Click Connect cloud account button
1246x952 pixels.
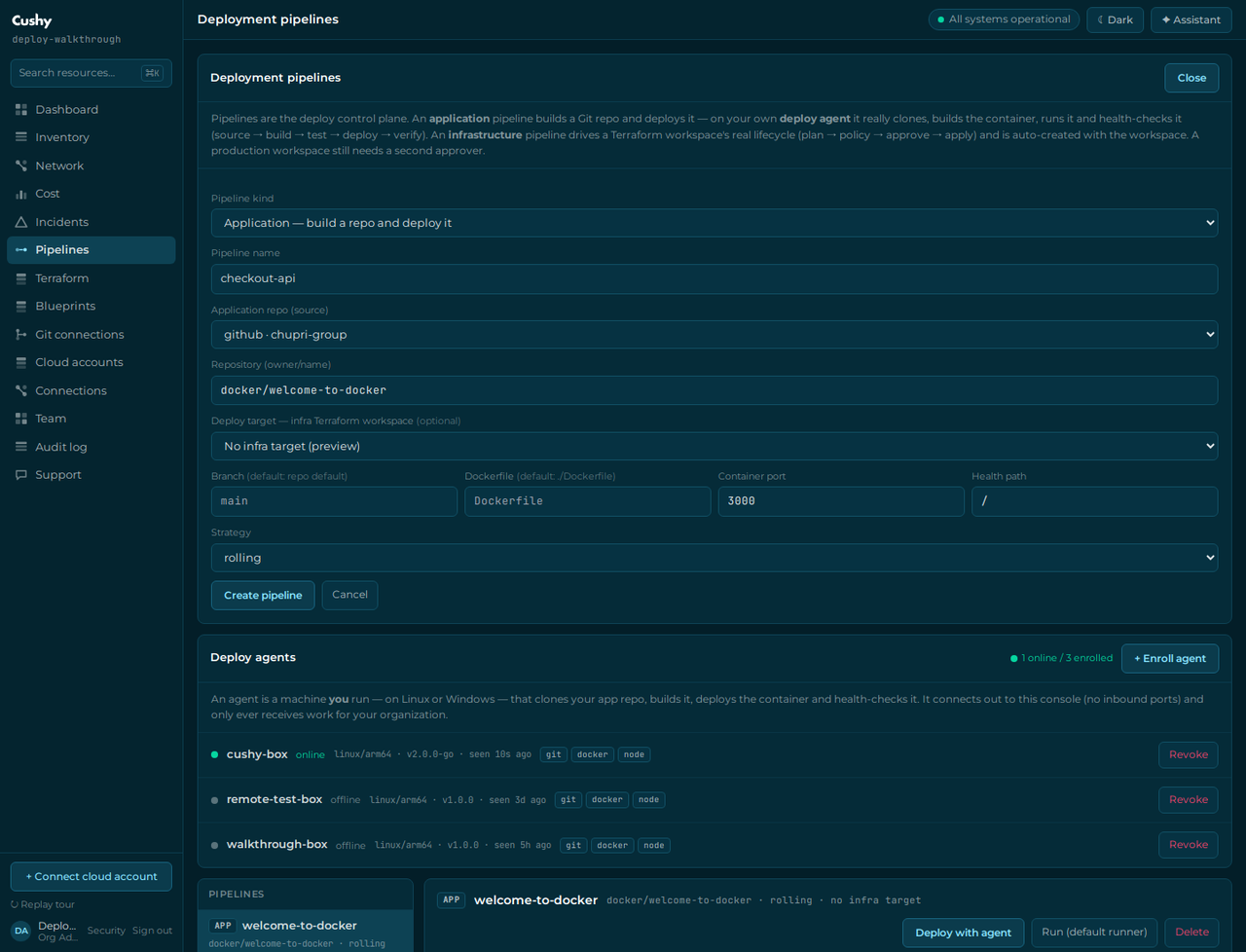(92, 876)
